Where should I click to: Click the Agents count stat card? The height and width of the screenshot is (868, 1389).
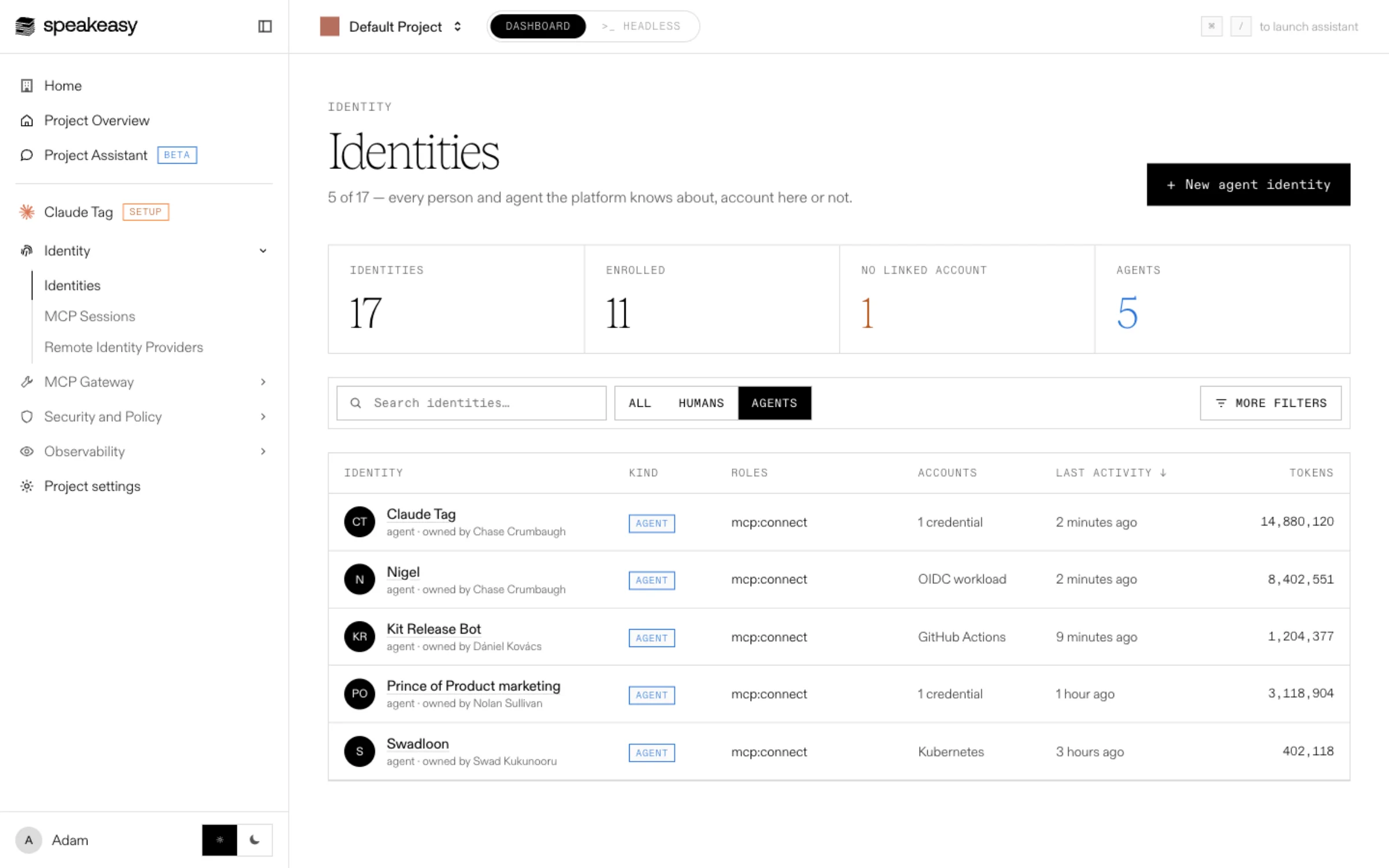1222,299
